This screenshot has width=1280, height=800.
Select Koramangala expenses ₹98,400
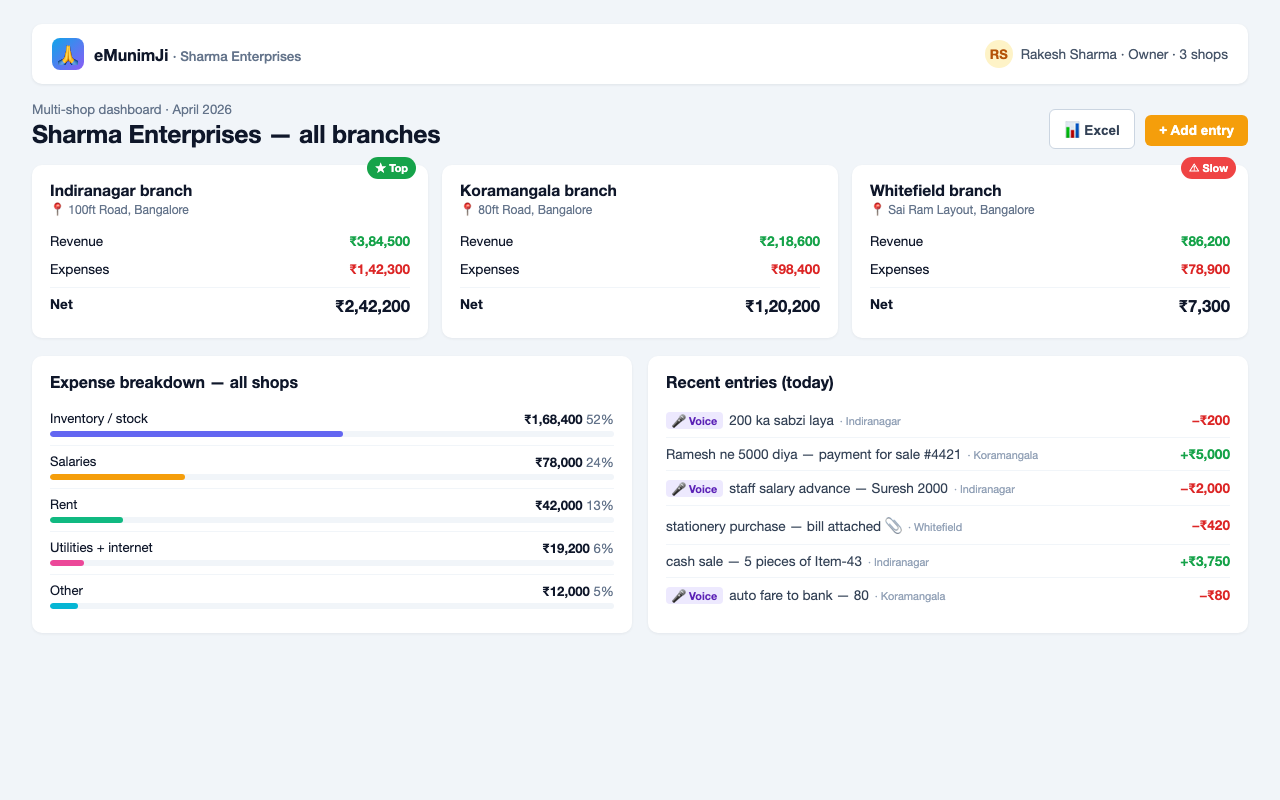(796, 270)
